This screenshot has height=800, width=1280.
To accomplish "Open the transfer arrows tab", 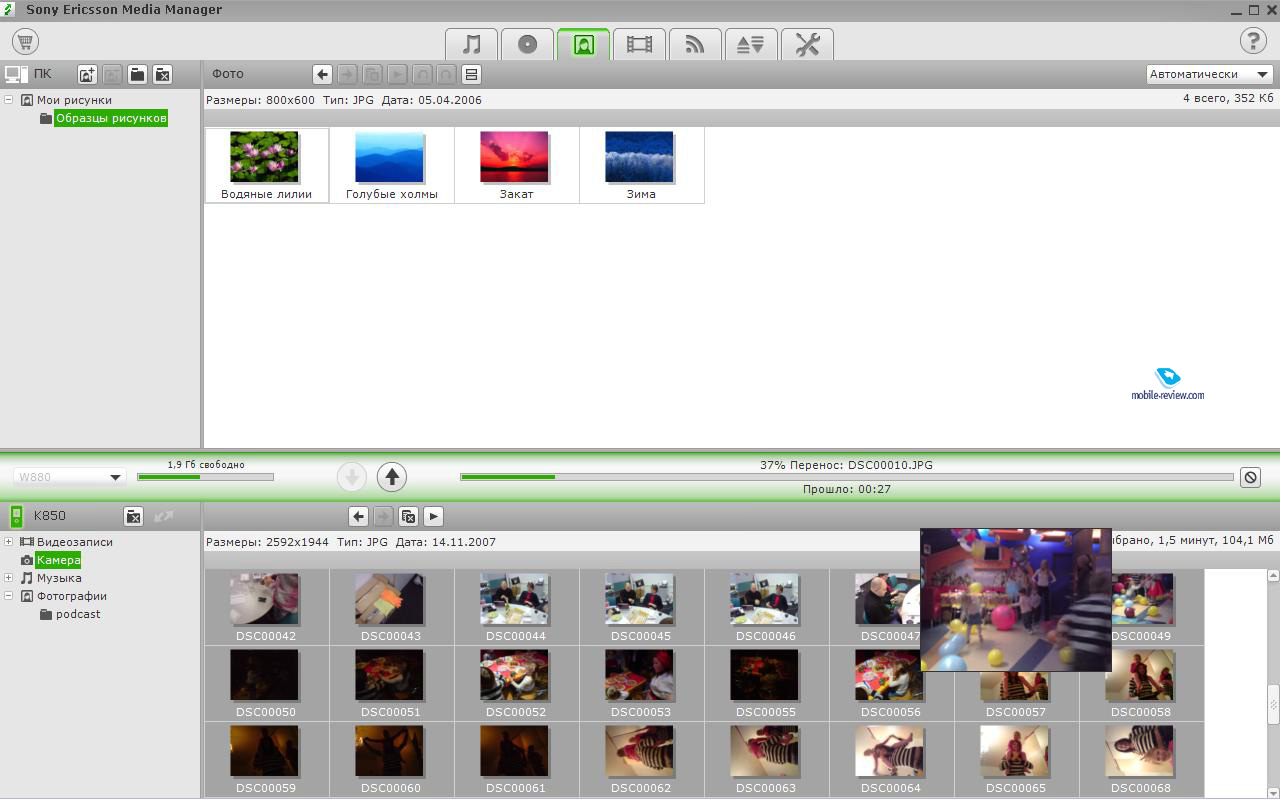I will 751,44.
